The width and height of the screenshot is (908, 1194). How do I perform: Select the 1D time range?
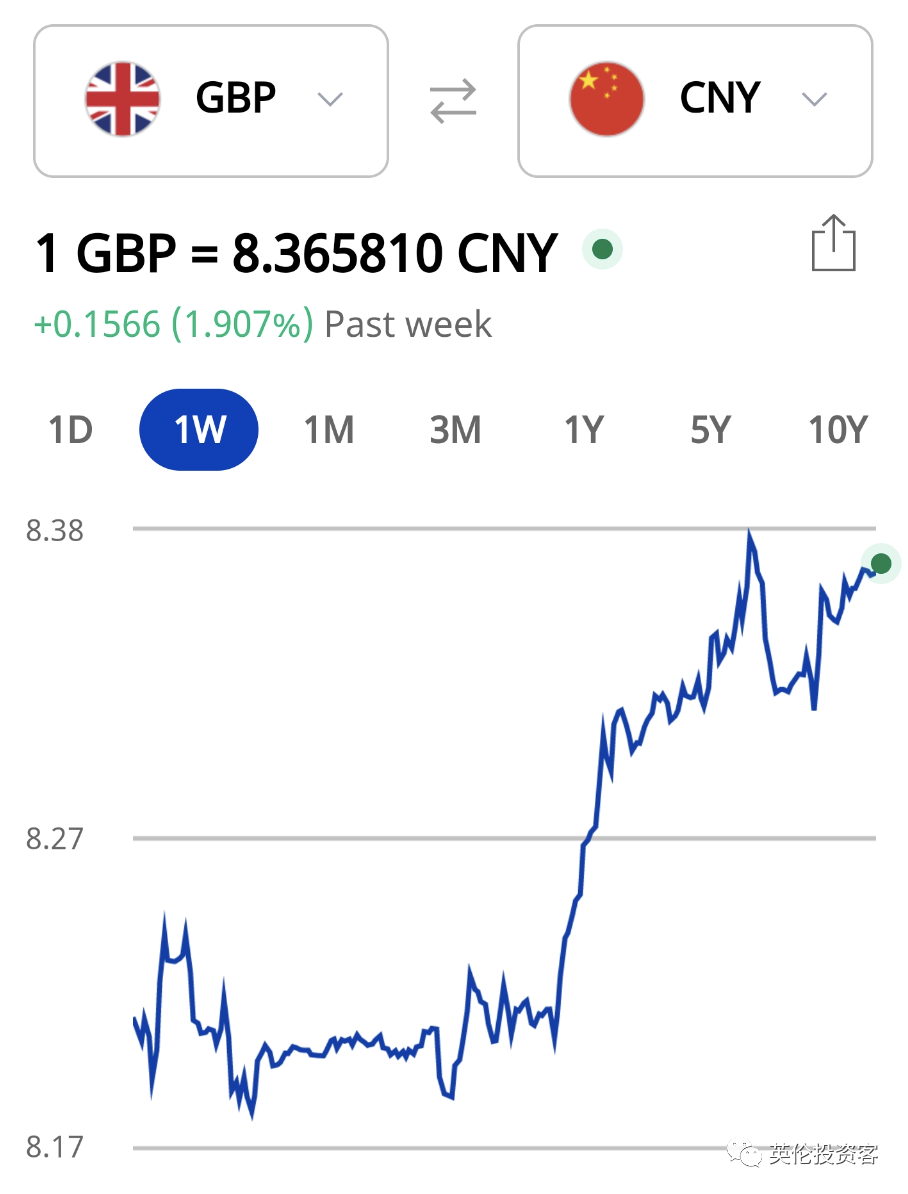70,430
